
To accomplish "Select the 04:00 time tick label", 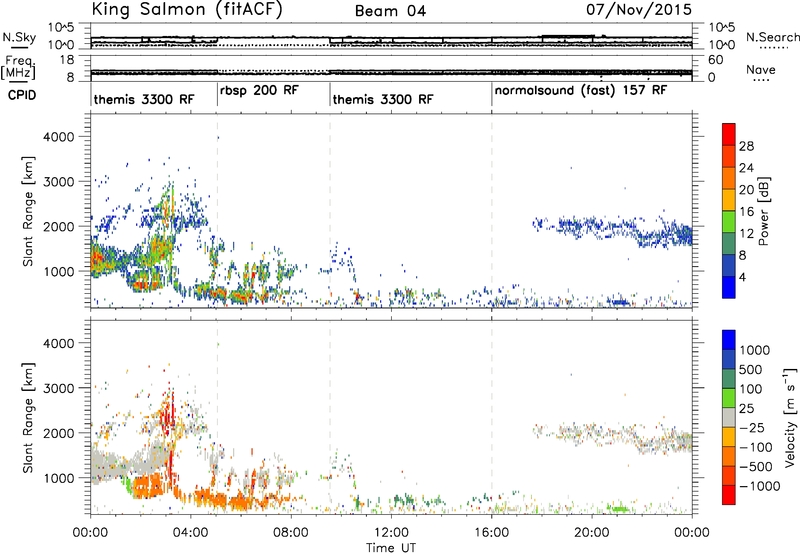I will tap(191, 533).
